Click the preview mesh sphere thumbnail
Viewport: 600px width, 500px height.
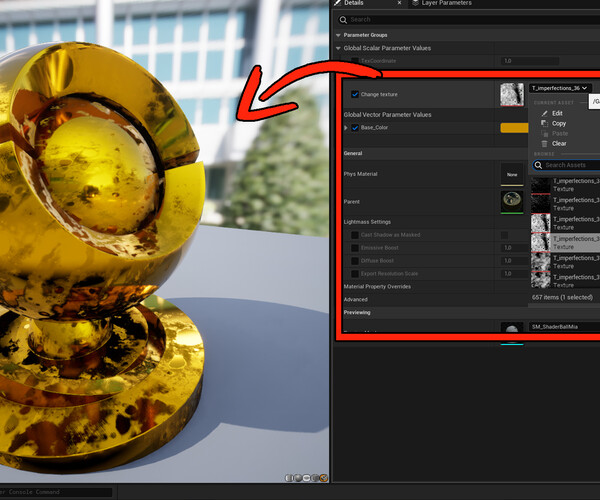[512, 327]
